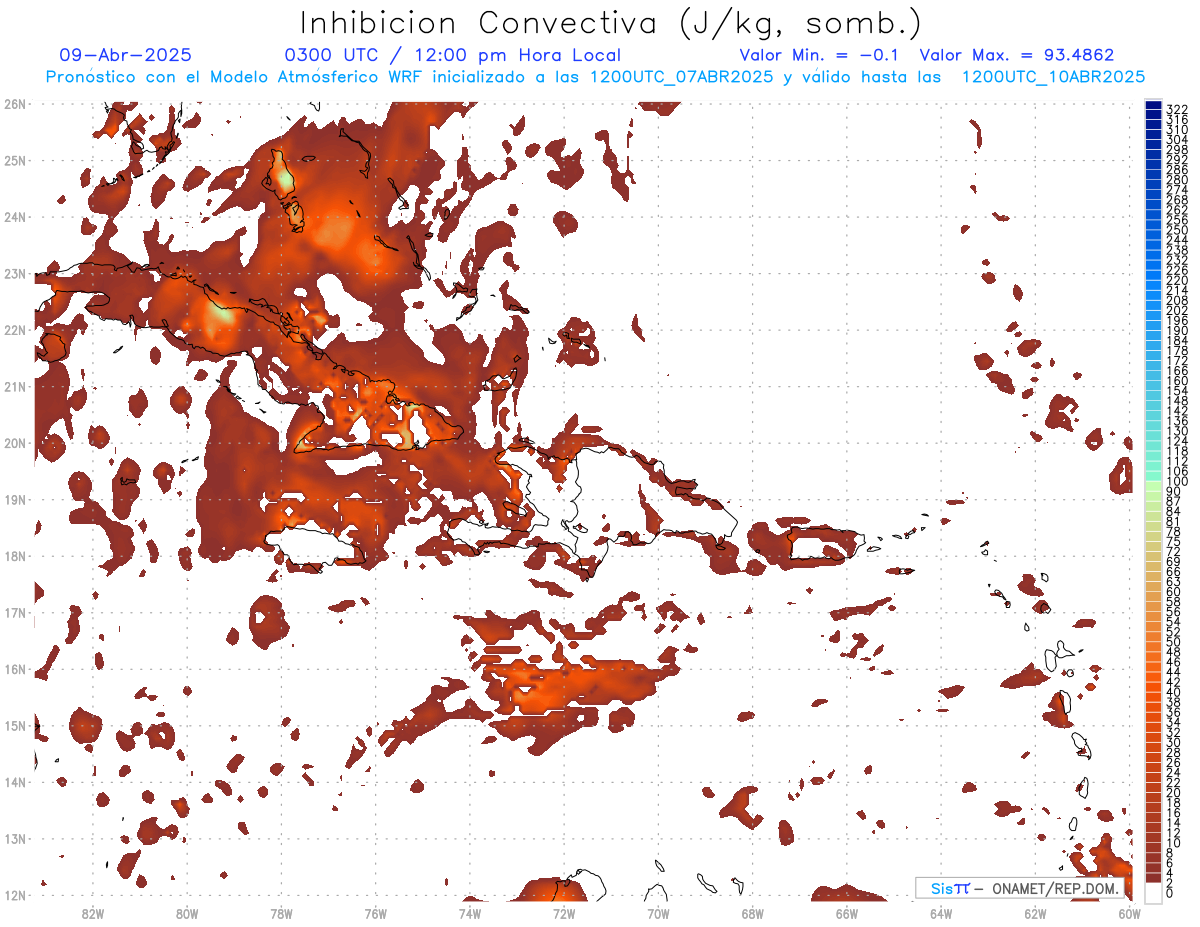Click the legend value label "100"
Screen dimensions: 1200x927
click(1177, 482)
